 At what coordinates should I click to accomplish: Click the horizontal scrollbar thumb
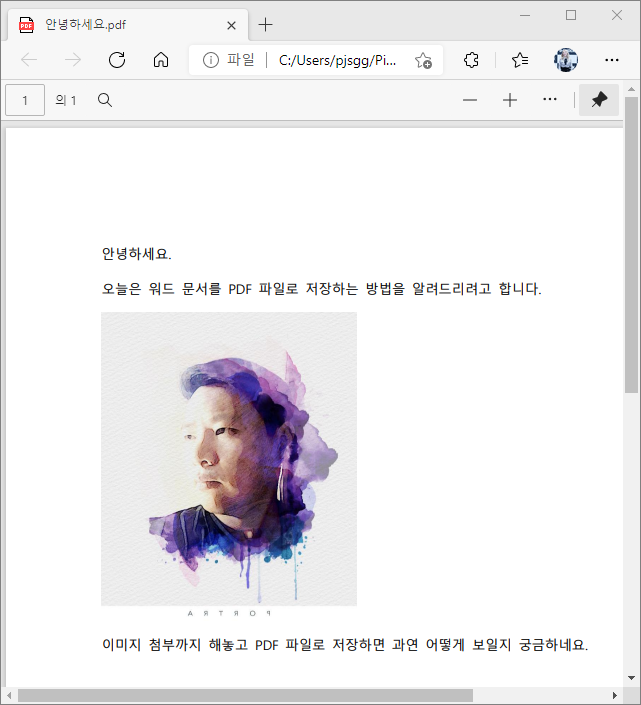pyautogui.click(x=245, y=695)
